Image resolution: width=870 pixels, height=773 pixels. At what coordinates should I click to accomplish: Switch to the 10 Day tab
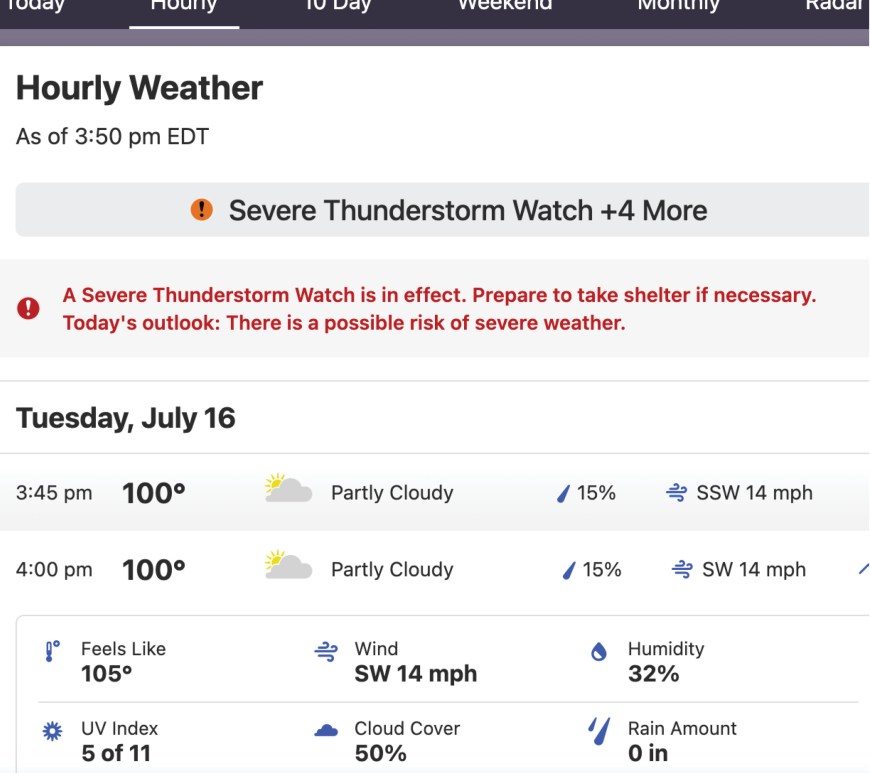tap(337, 6)
